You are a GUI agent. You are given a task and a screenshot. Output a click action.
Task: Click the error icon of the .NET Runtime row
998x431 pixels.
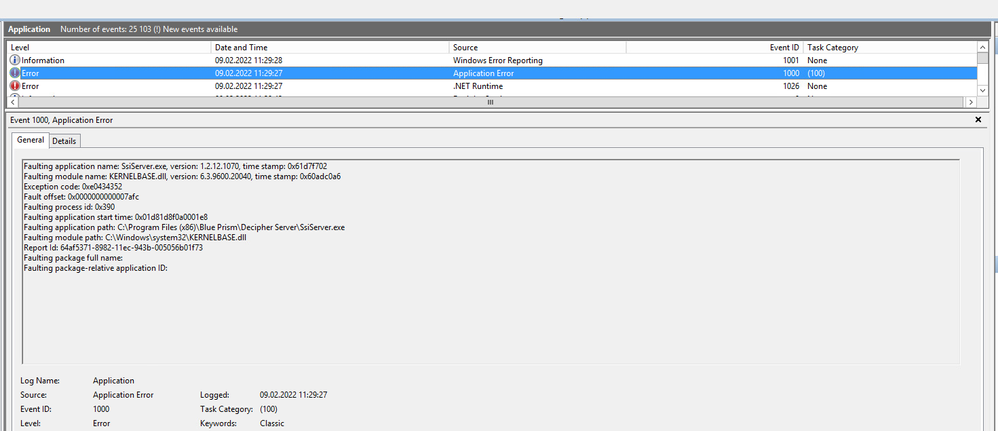pyautogui.click(x=15, y=86)
